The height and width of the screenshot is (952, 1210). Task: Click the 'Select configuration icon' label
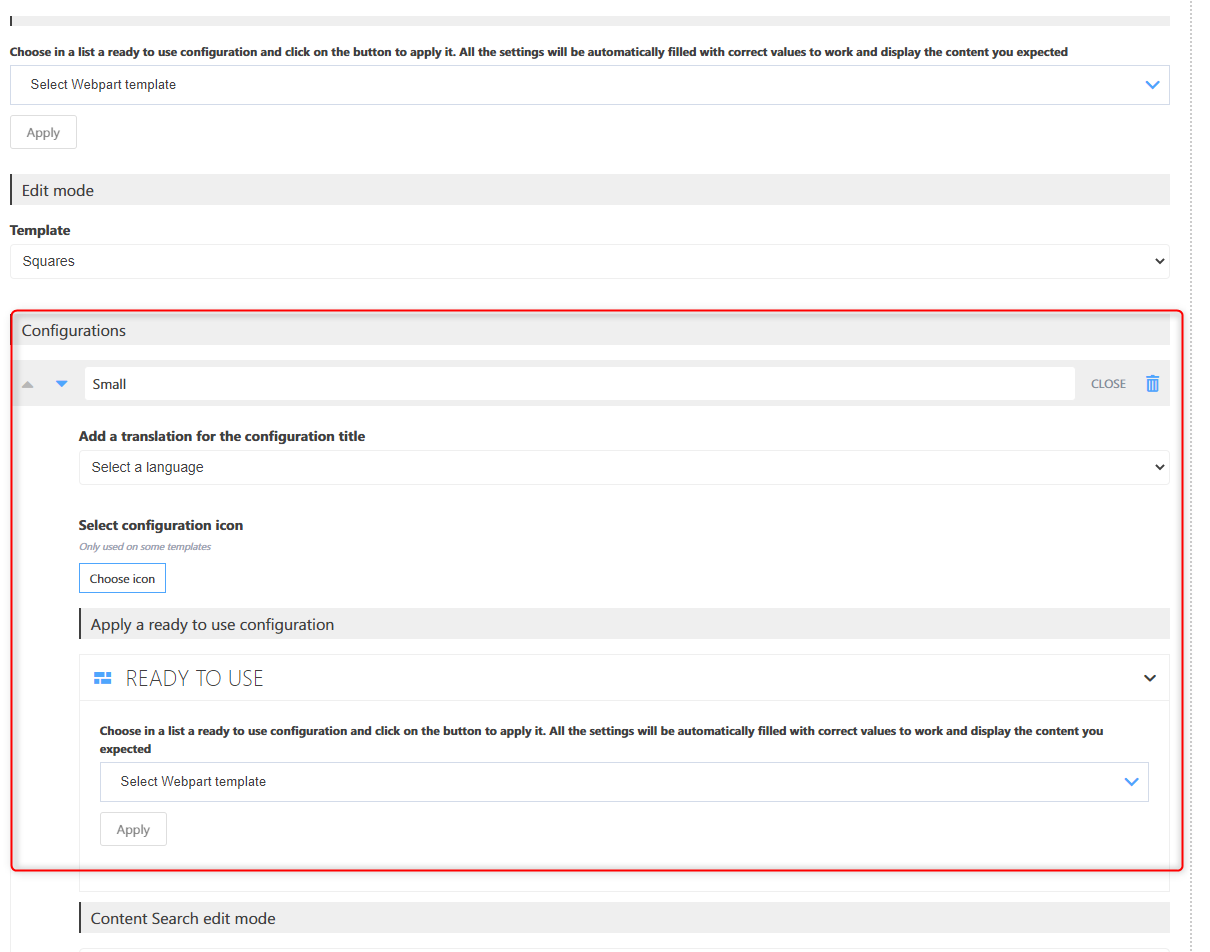click(161, 525)
